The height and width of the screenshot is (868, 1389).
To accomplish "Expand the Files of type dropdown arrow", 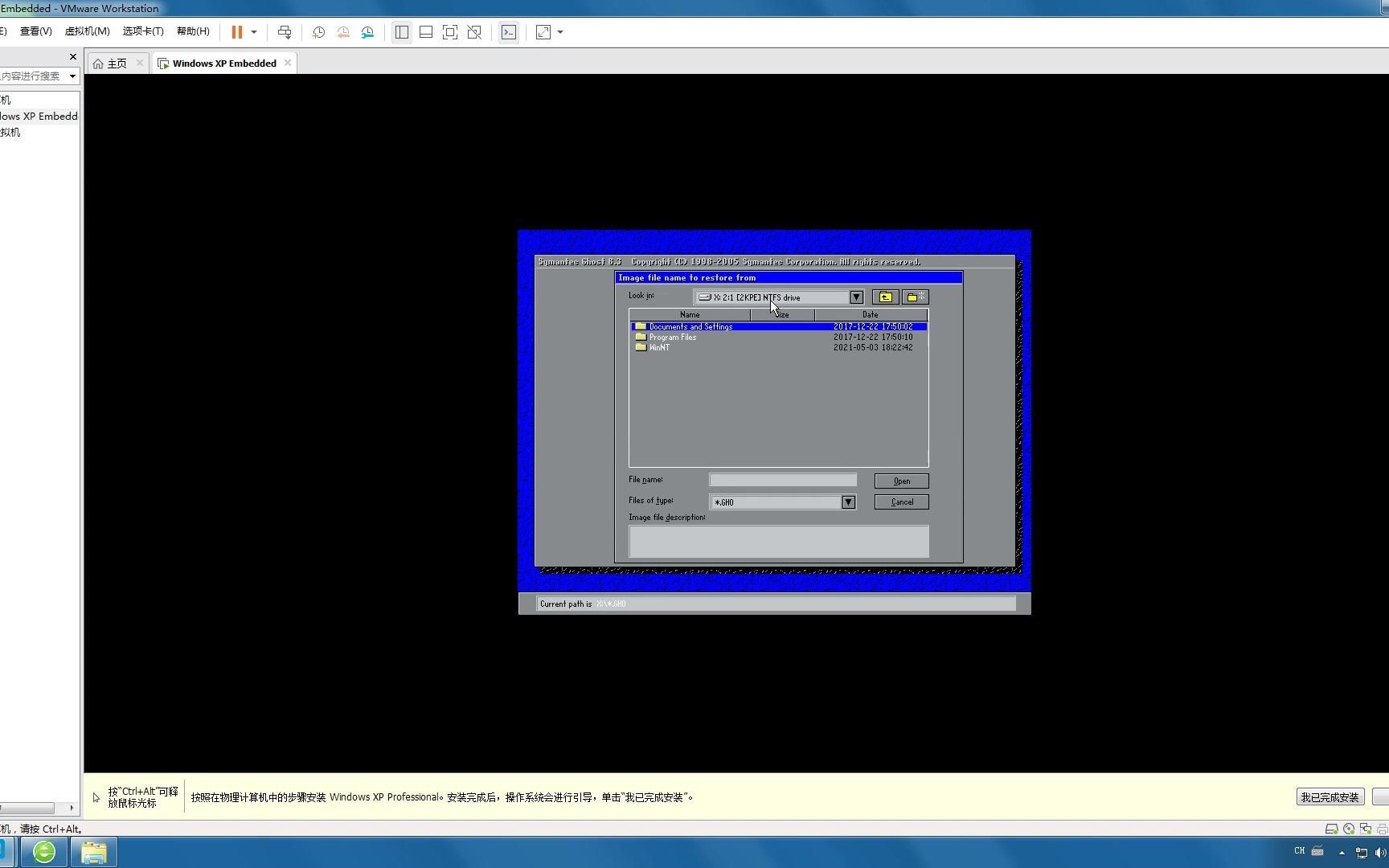I will tap(848, 502).
